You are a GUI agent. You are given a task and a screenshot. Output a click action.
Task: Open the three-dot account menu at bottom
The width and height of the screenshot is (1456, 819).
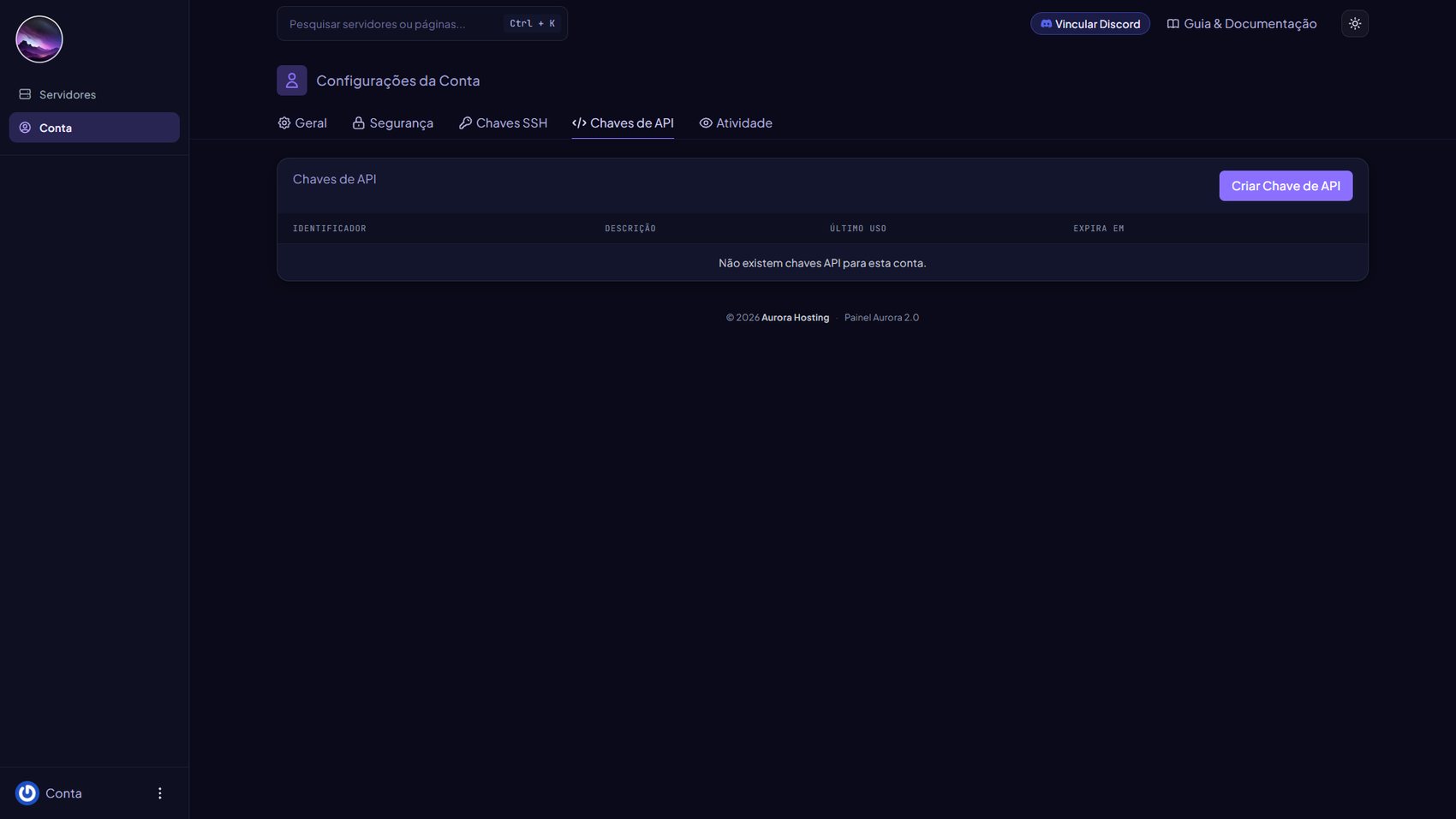pos(159,793)
